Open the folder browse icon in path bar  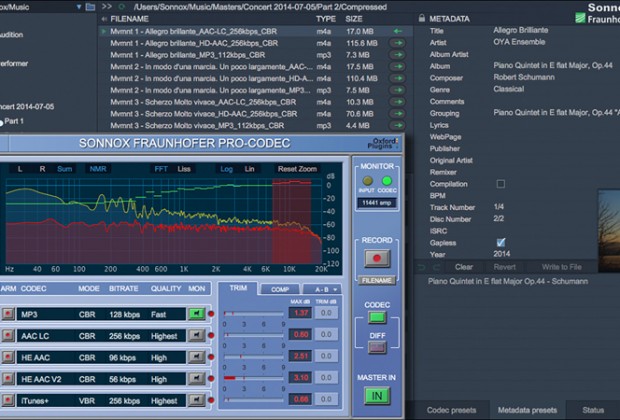tap(90, 7)
